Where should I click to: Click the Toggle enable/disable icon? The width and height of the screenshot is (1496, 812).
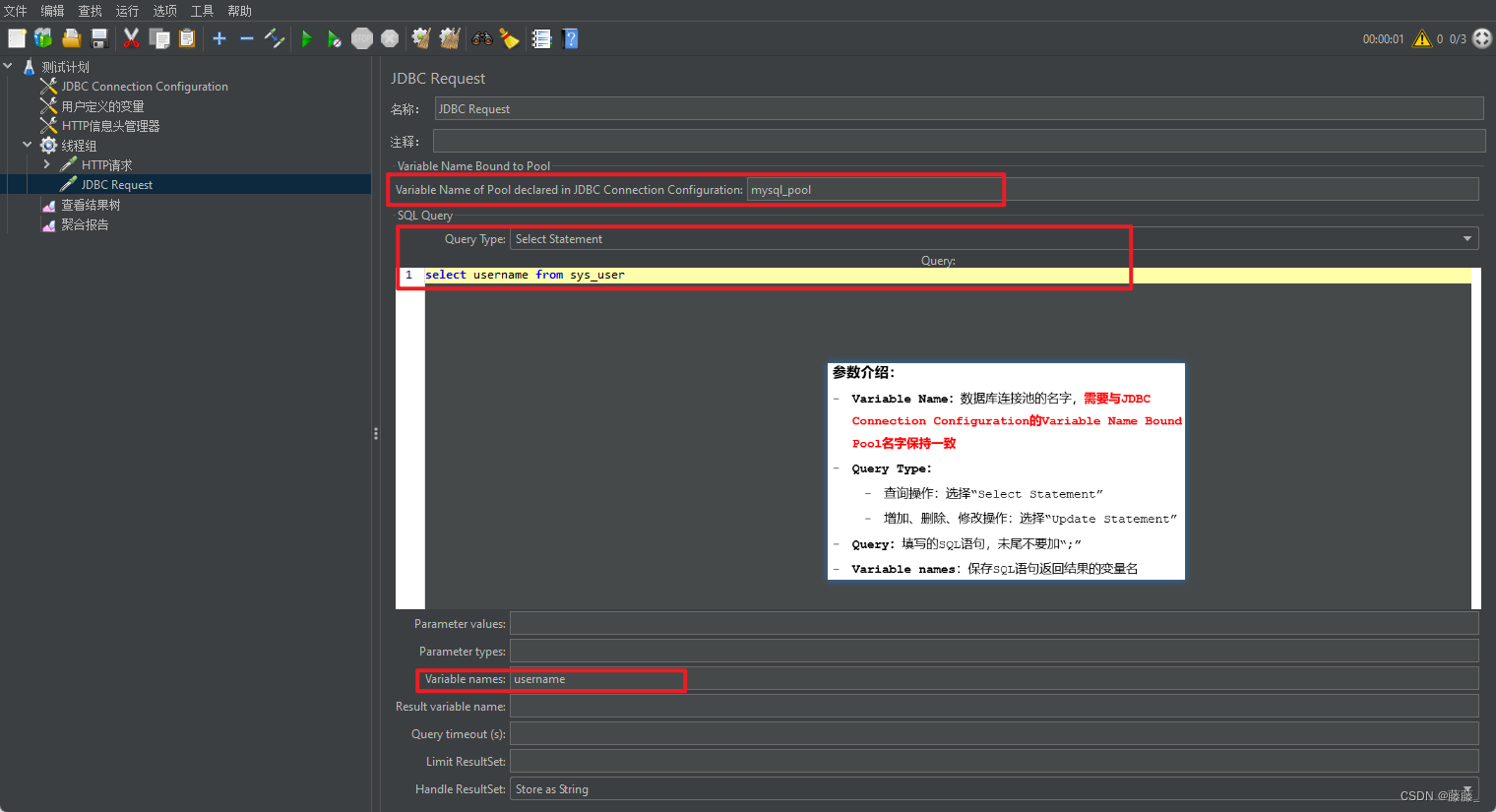275,38
